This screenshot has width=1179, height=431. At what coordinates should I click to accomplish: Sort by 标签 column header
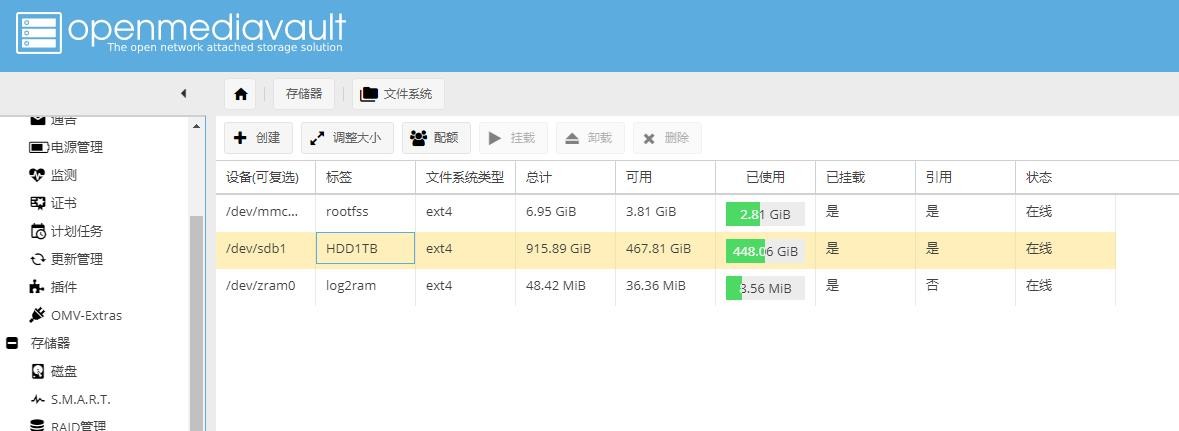pyautogui.click(x=365, y=178)
